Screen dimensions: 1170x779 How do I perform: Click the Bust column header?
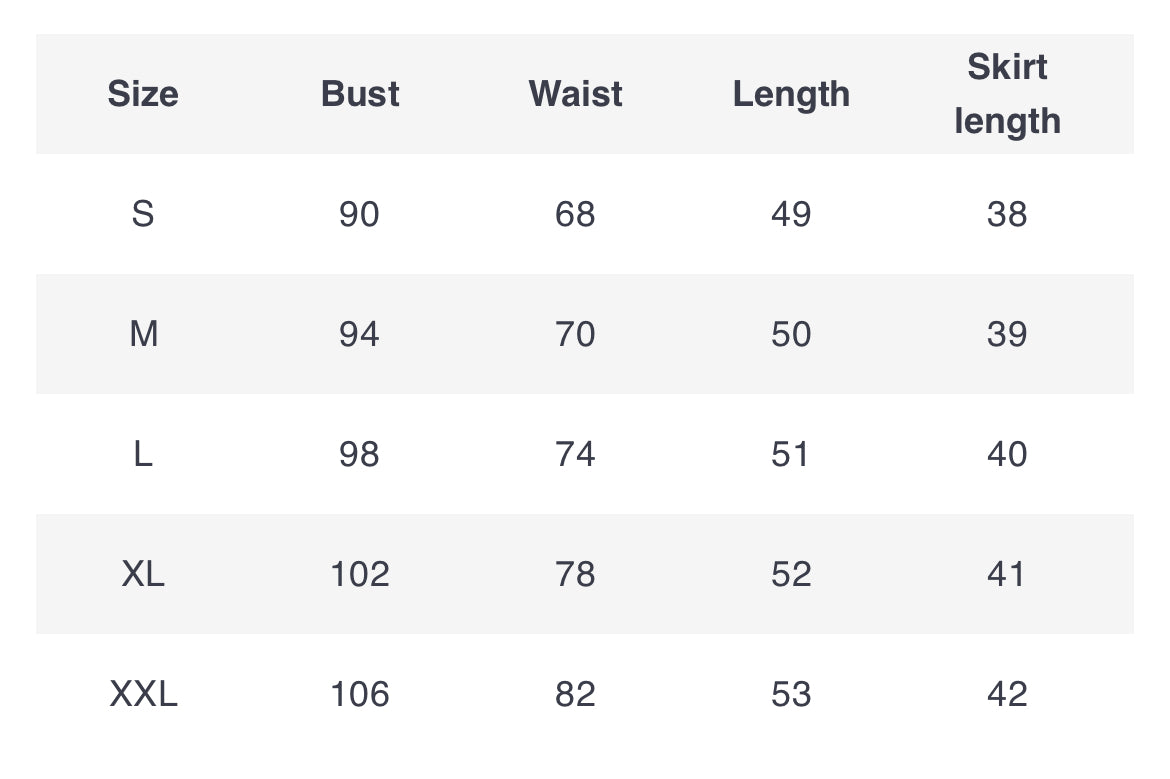click(x=360, y=94)
